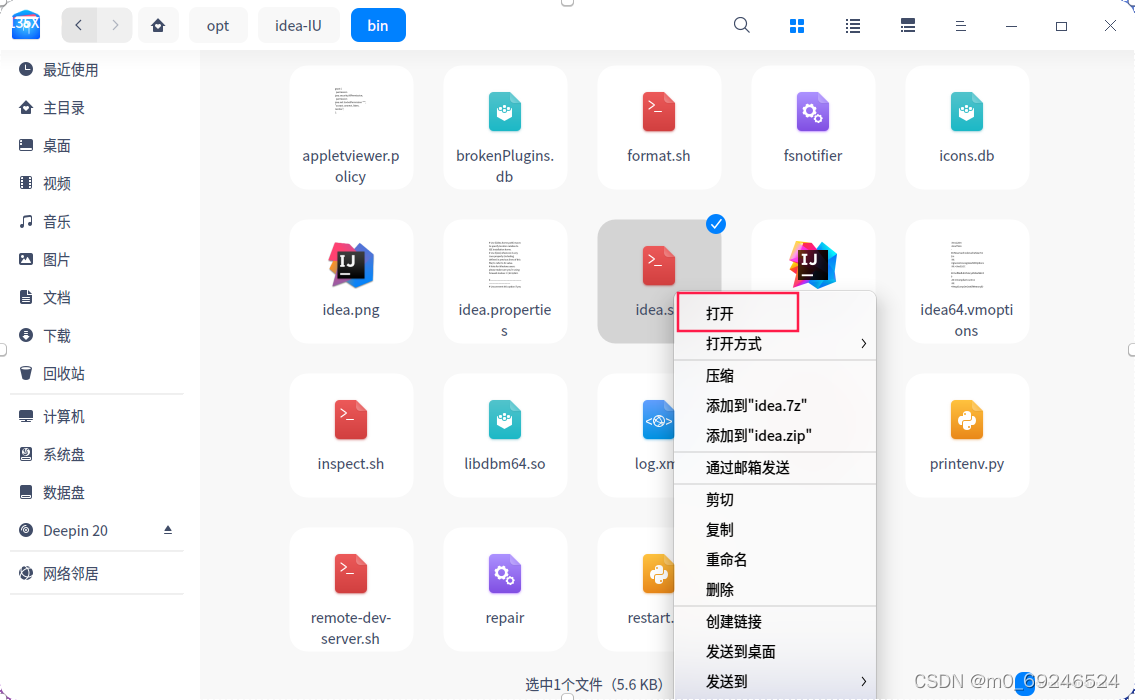Select the log.xml file icon
1135x700 pixels.
(x=657, y=420)
